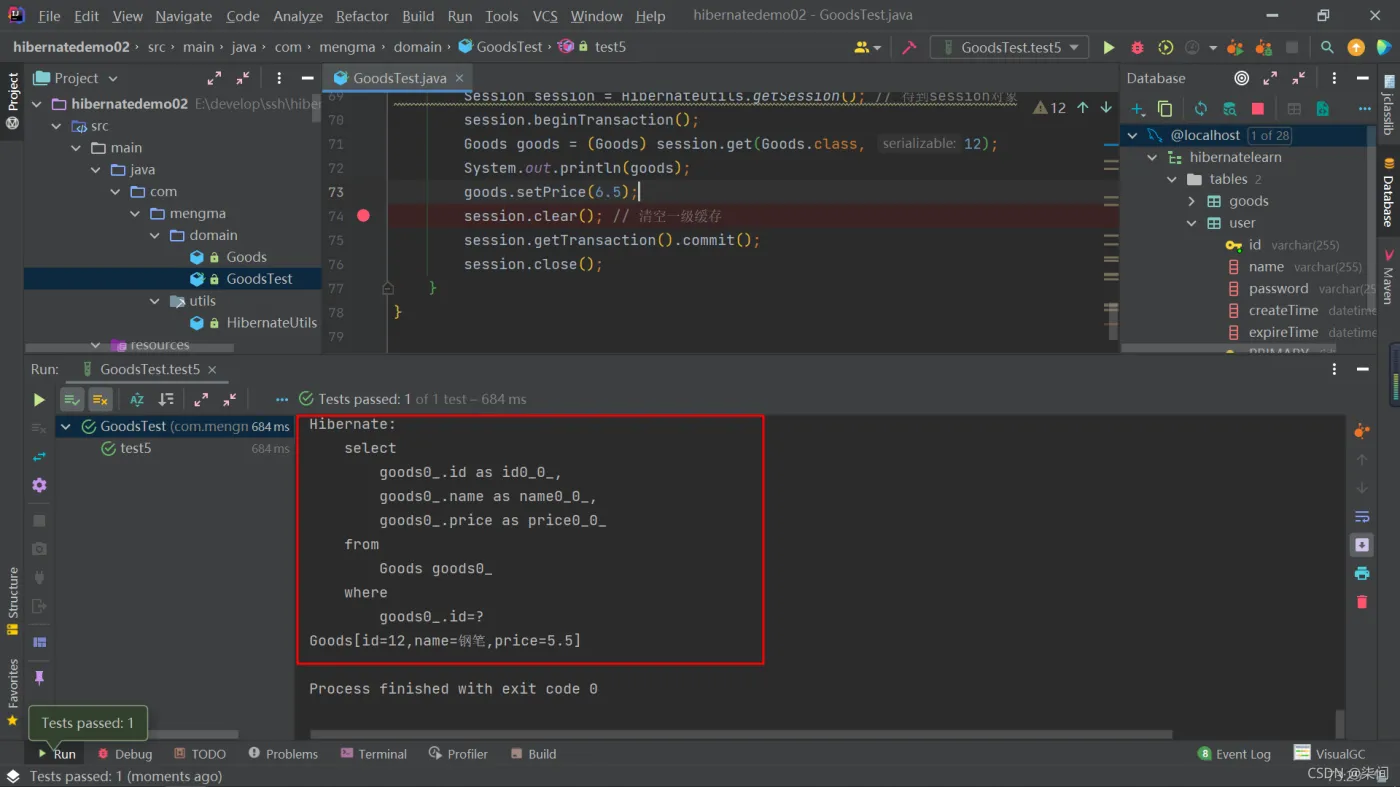Sort test results by duration

coord(166,399)
